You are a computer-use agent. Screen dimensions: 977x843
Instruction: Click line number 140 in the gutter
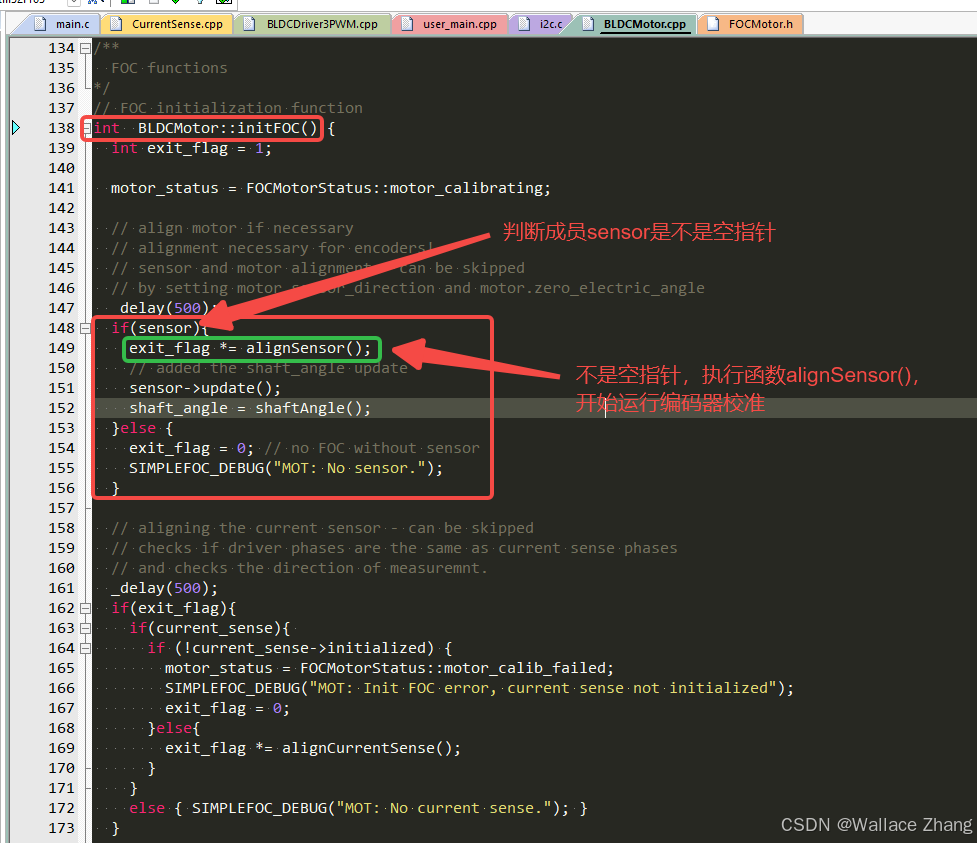click(62, 168)
